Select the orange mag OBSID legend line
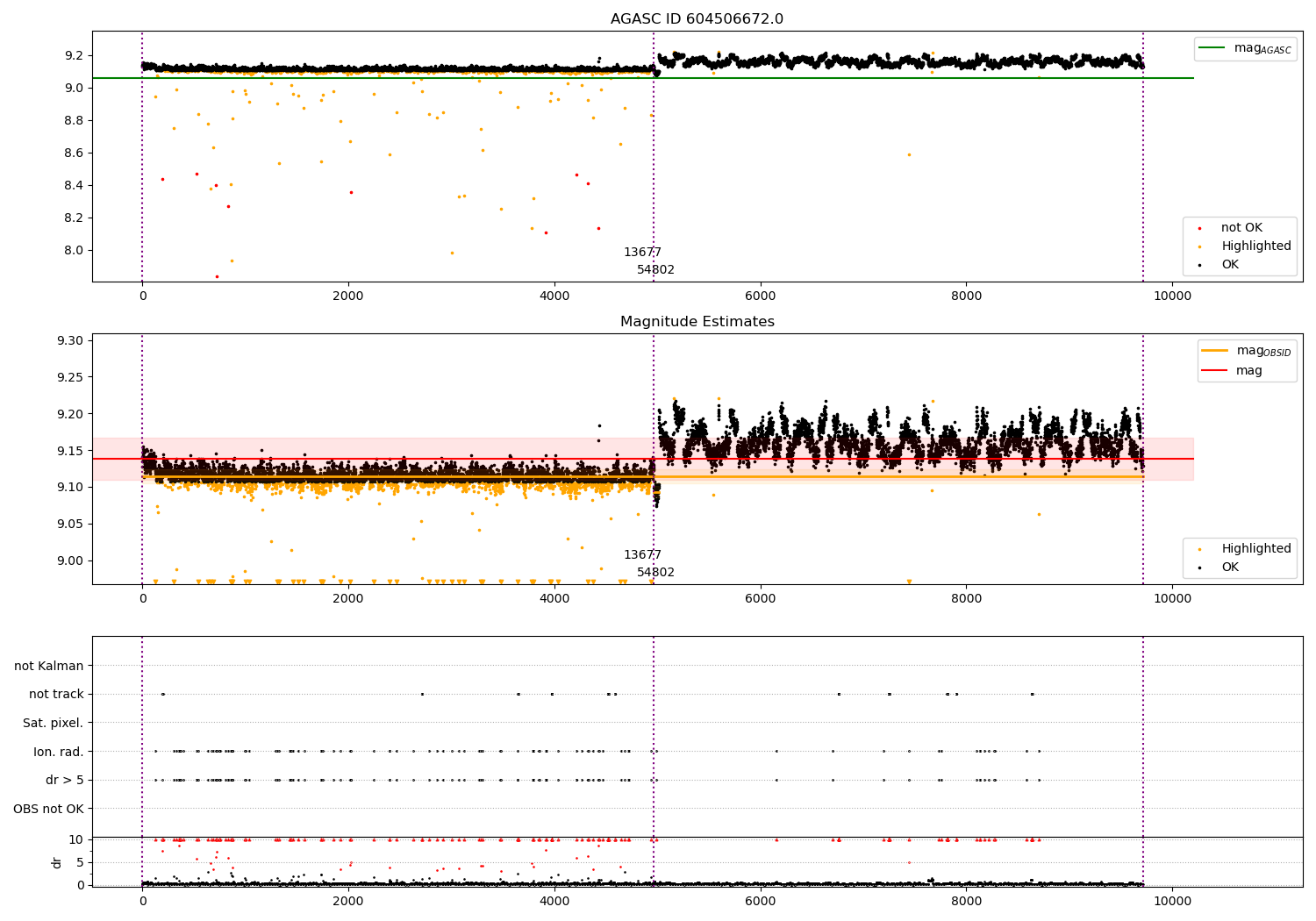This screenshot has height=921, width=1316. tap(1215, 350)
